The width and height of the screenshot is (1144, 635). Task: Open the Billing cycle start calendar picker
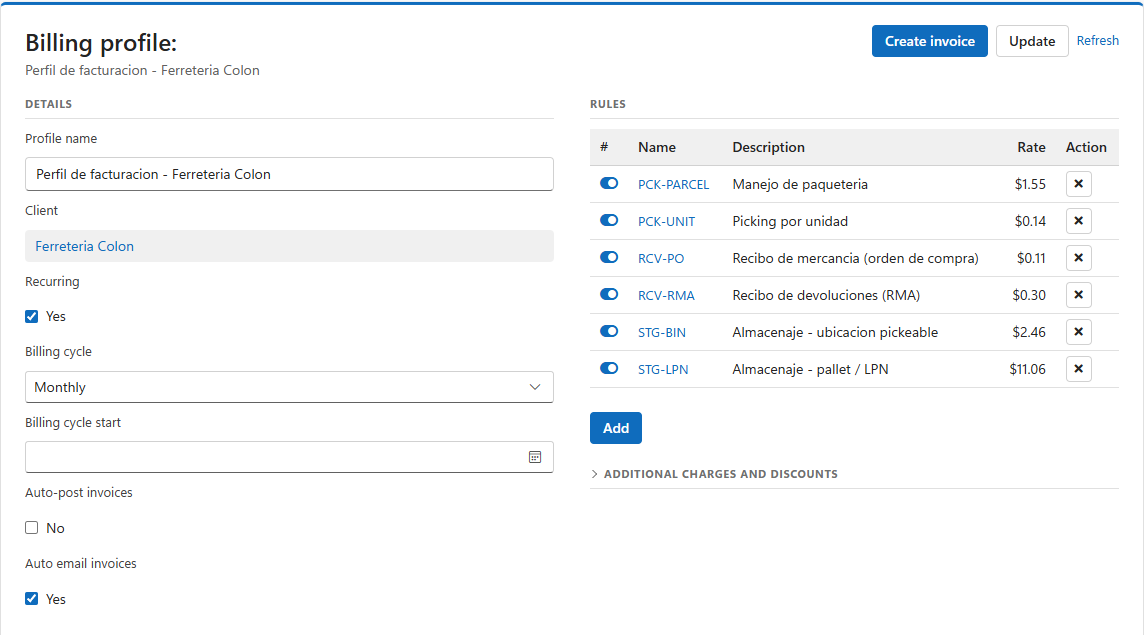point(535,457)
